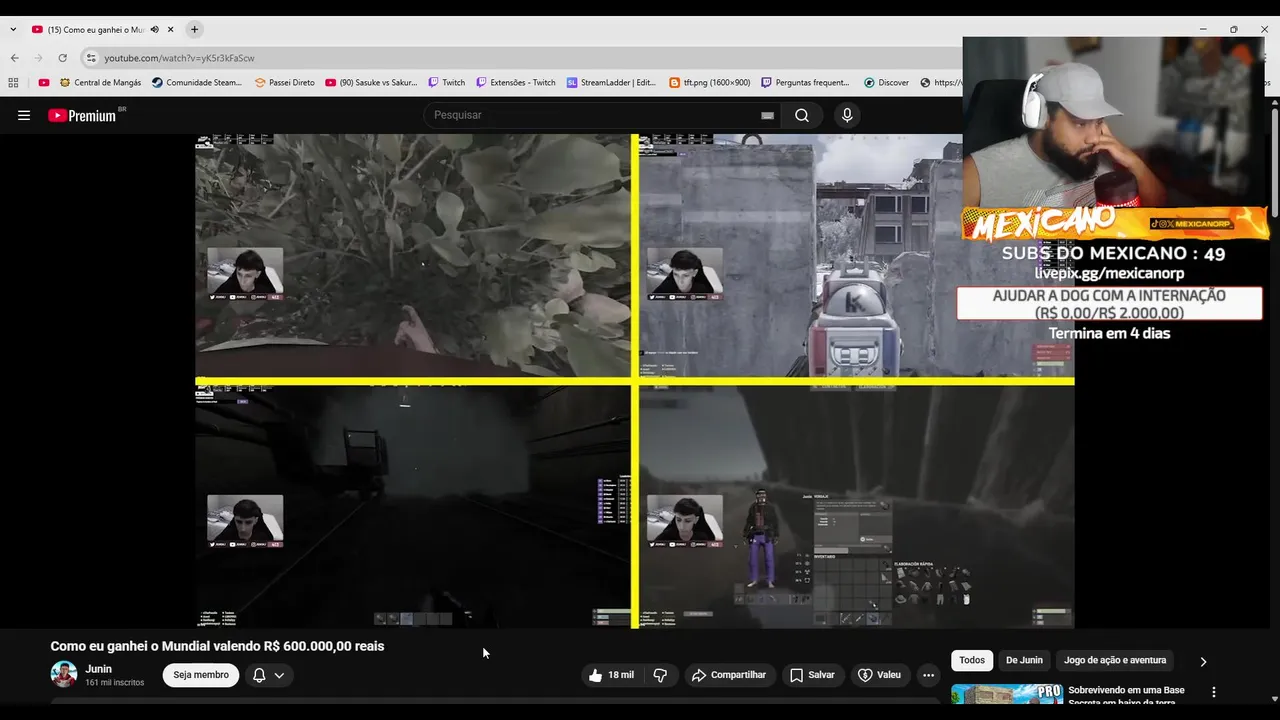Open more actions three-dot menu below video
1280x720 pixels.
point(928,675)
